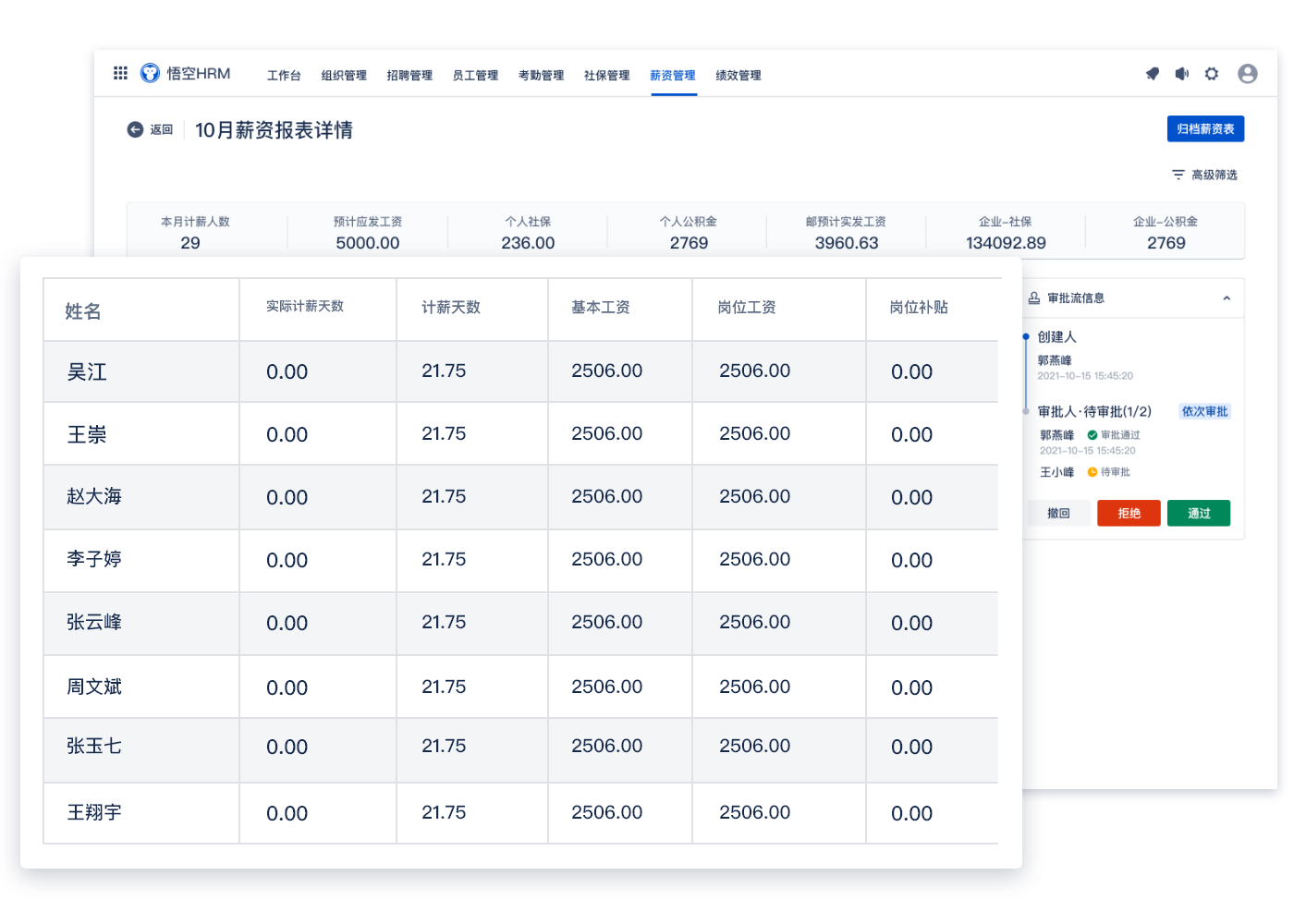This screenshot has height=924, width=1294.
Task: Click the 悟空HRM logo icon
Action: [150, 73]
